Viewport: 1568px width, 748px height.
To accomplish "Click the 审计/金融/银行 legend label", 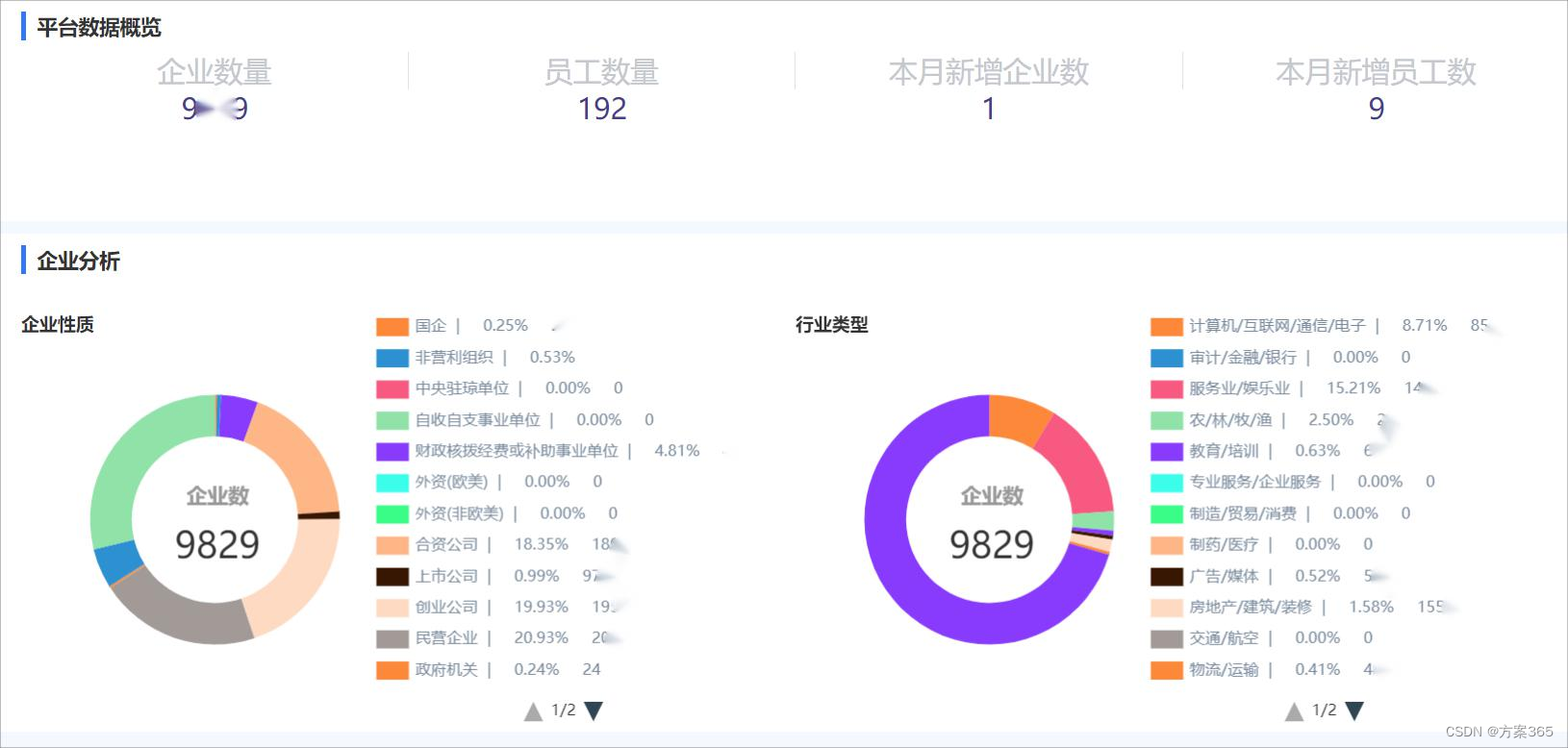I will pos(1243,358).
